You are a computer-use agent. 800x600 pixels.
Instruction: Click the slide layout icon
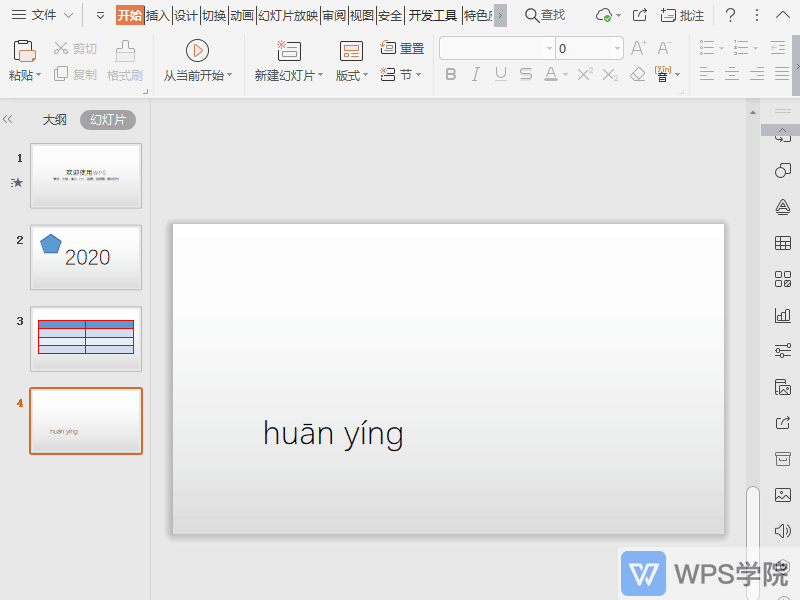351,50
